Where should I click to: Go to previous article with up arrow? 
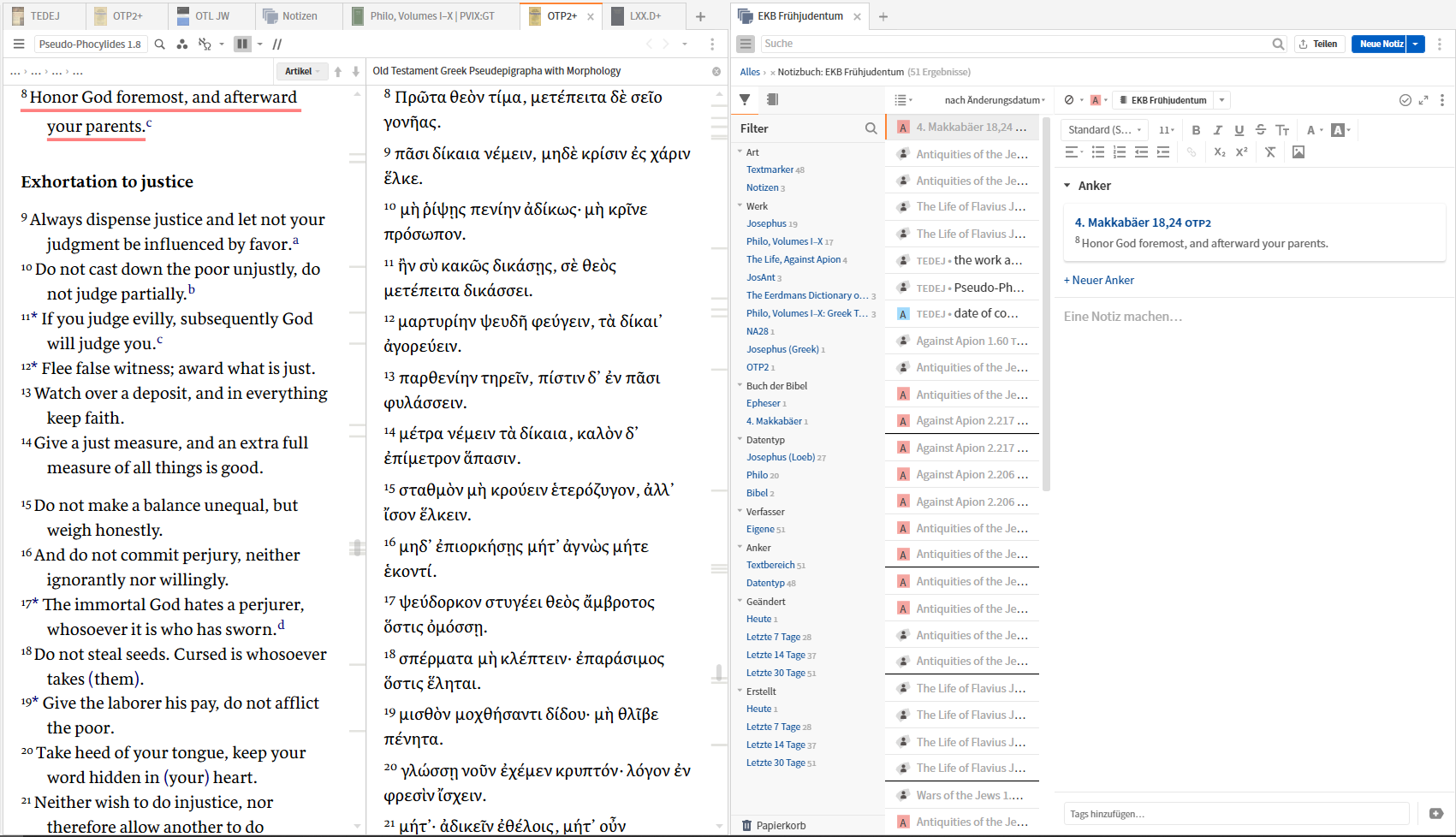(338, 72)
